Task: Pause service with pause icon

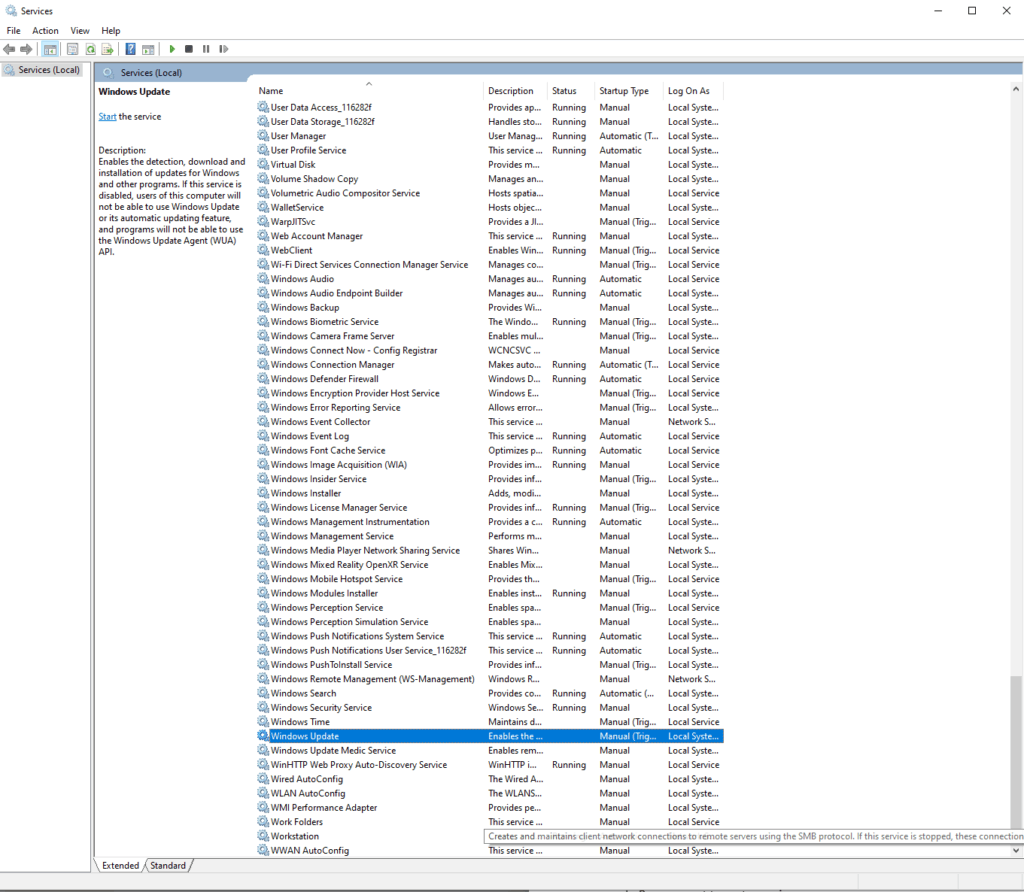Action: tap(206, 49)
